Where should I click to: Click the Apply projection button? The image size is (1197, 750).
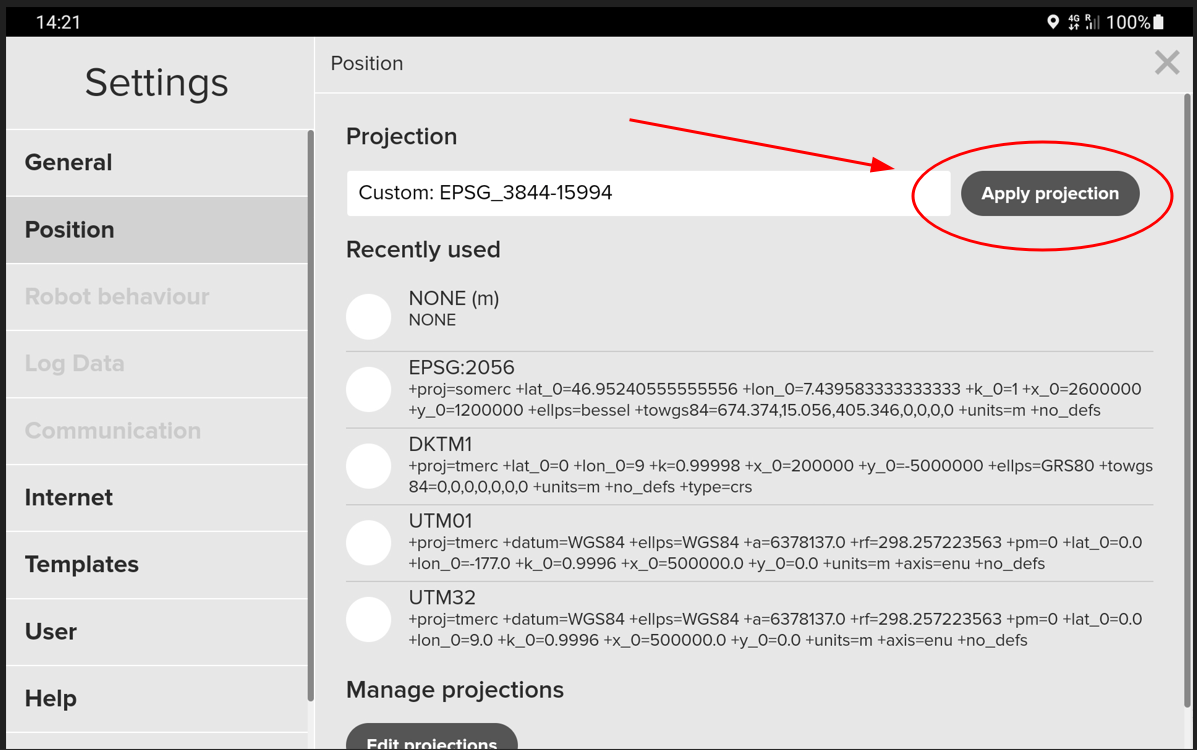click(x=1050, y=194)
